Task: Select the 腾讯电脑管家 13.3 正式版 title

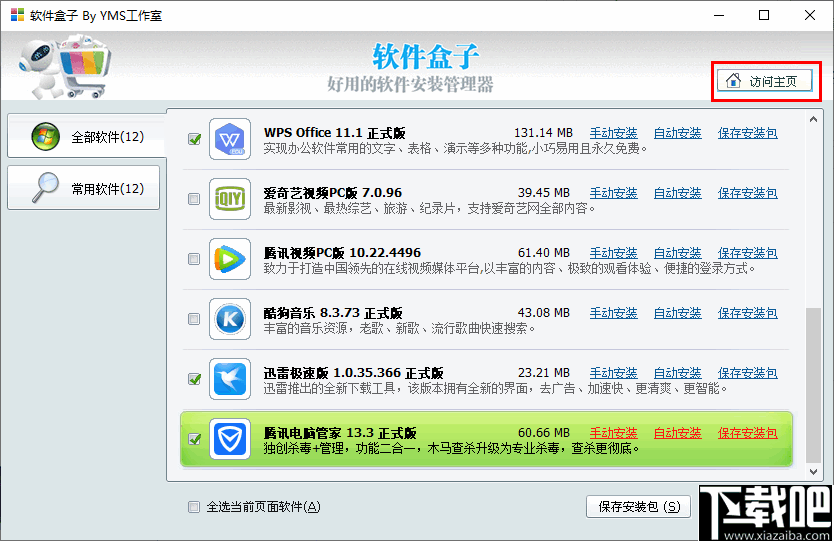Action: tap(340, 434)
